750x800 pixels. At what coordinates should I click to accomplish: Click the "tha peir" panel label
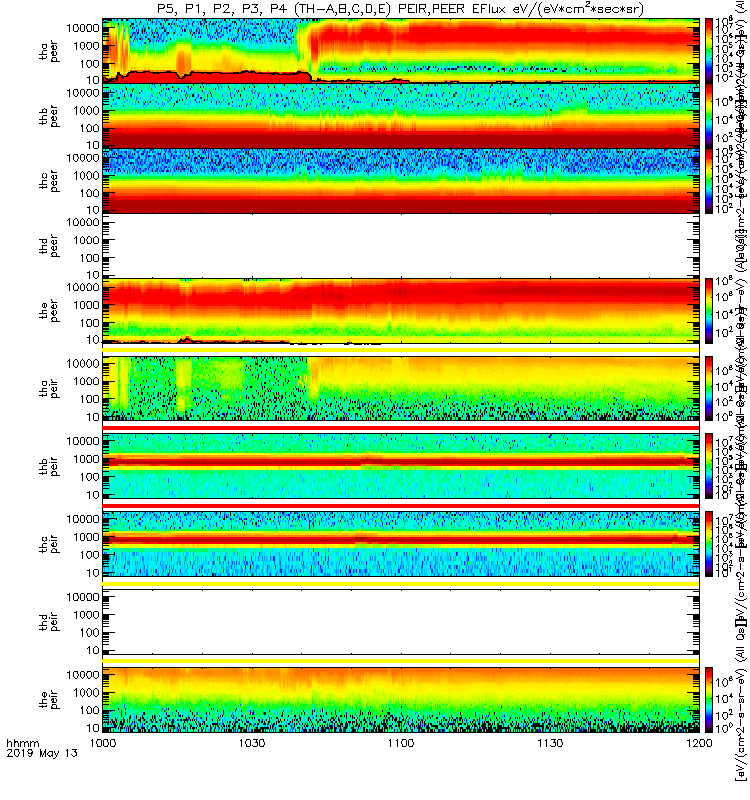pos(49,388)
